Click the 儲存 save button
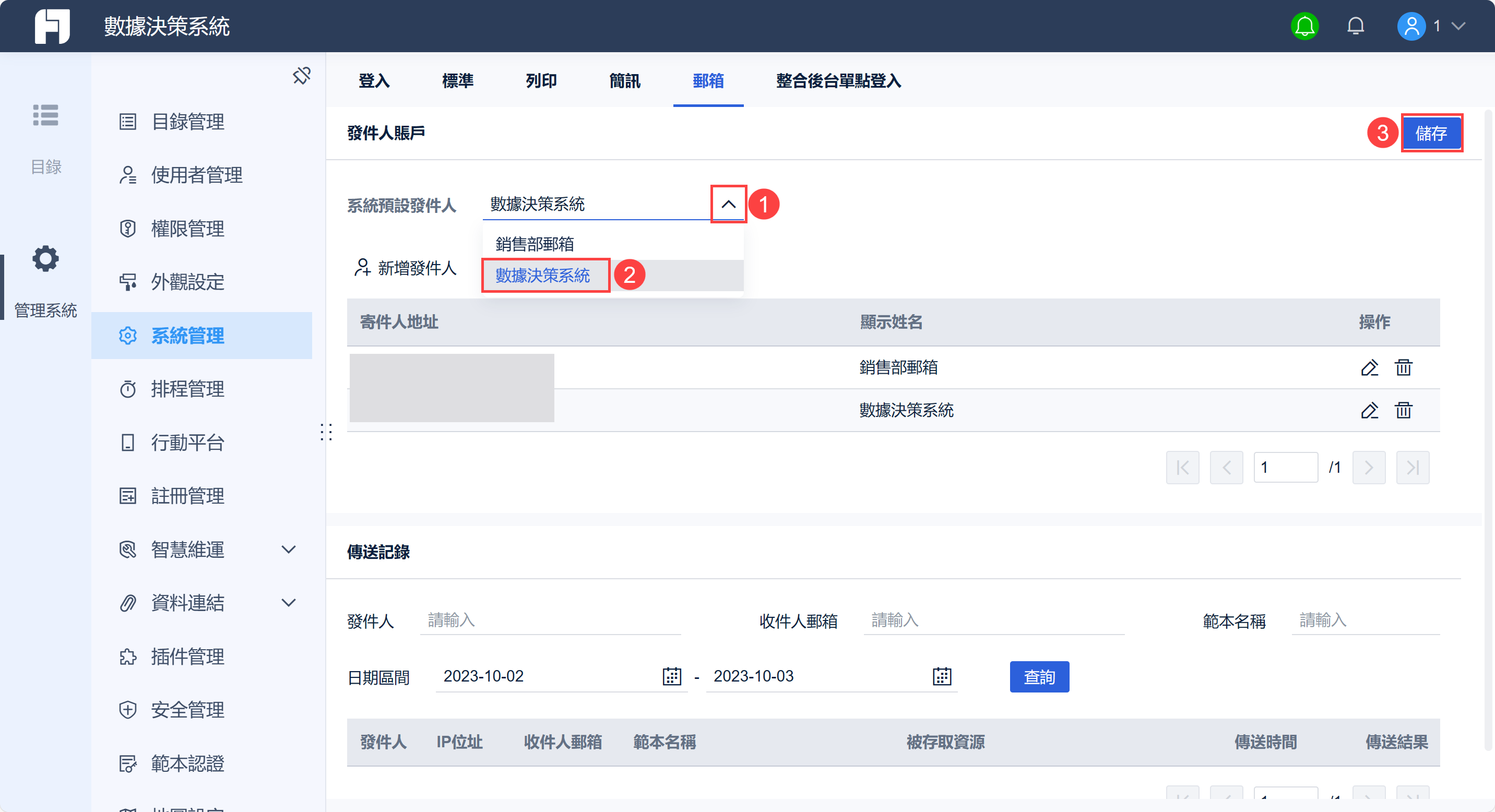This screenshot has width=1495, height=812. point(1431,134)
